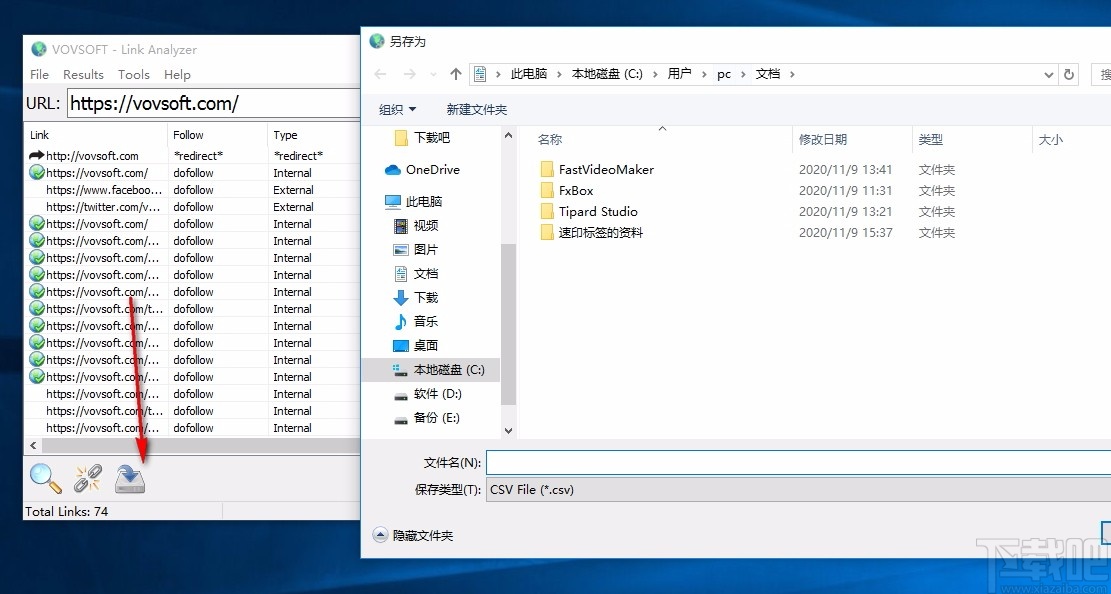Go up one folder level using the up arrow
Viewport: 1111px width, 594px height.
click(x=456, y=73)
